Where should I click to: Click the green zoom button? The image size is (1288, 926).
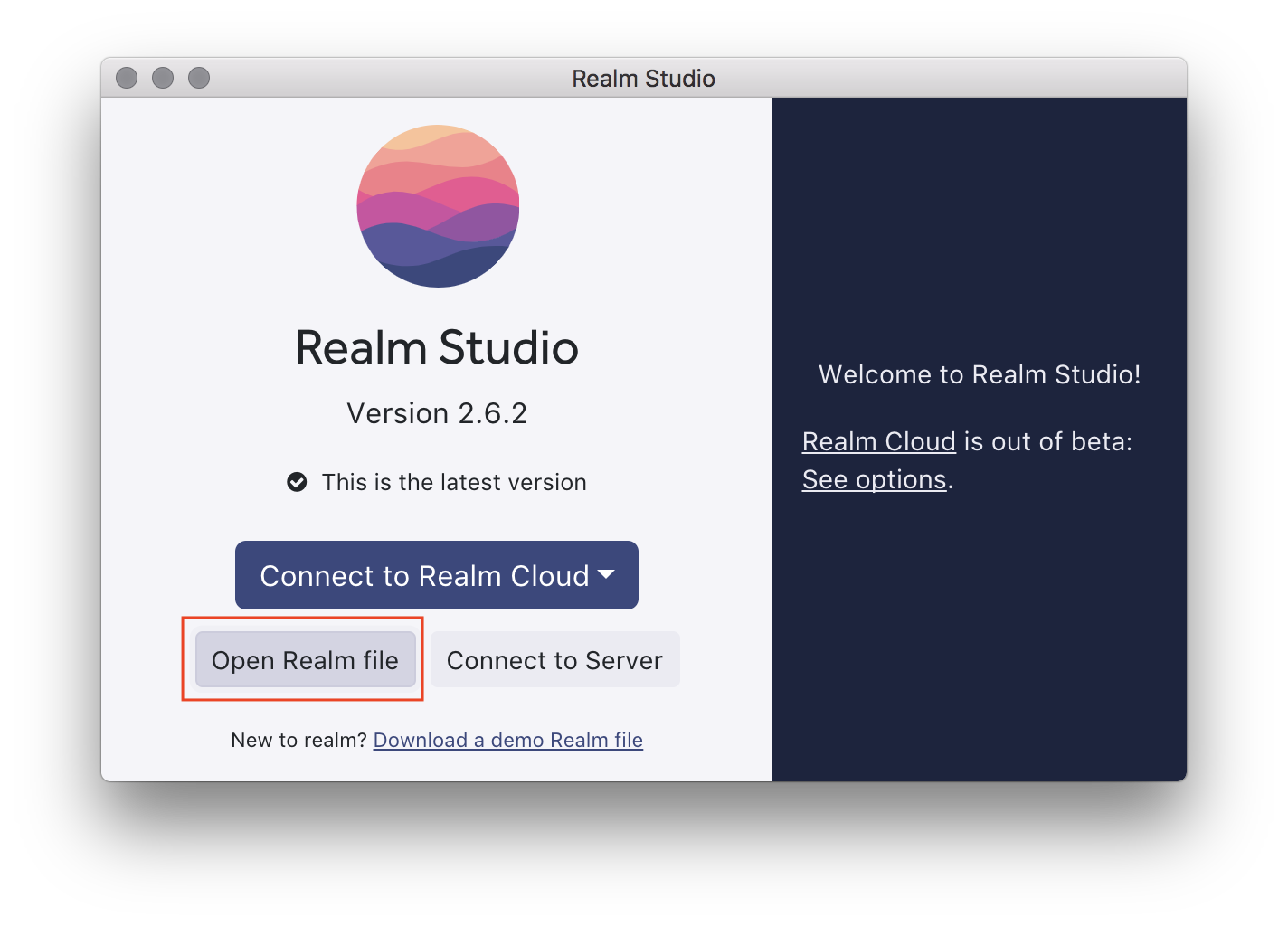point(199,78)
